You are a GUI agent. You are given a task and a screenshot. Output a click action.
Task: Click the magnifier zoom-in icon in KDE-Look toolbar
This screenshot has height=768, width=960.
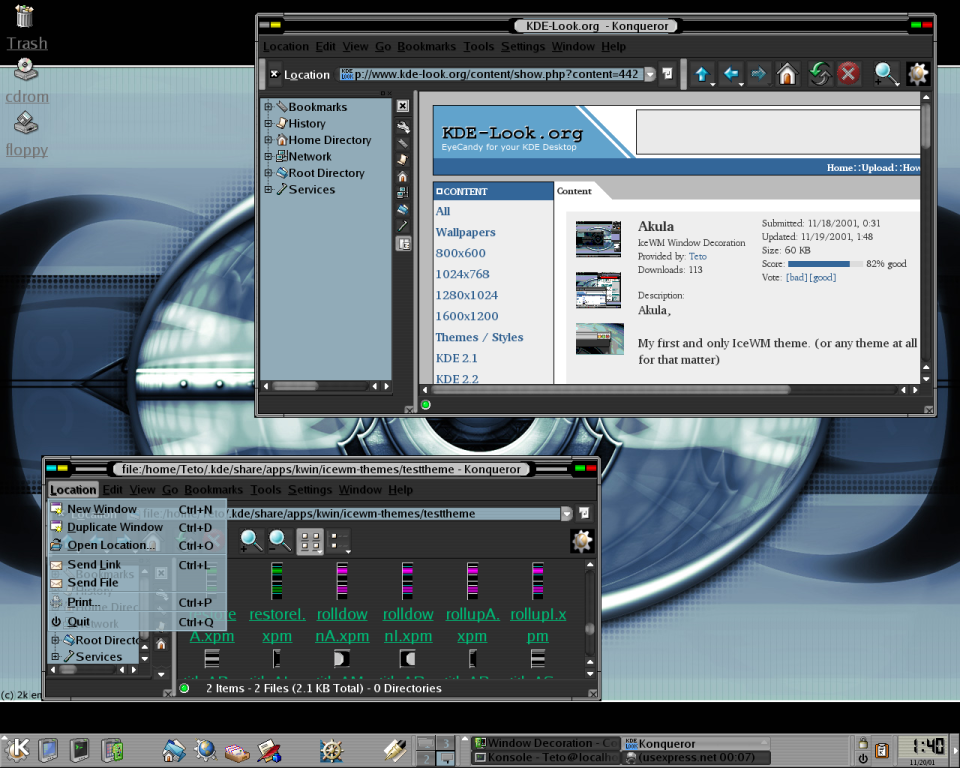click(x=885, y=75)
